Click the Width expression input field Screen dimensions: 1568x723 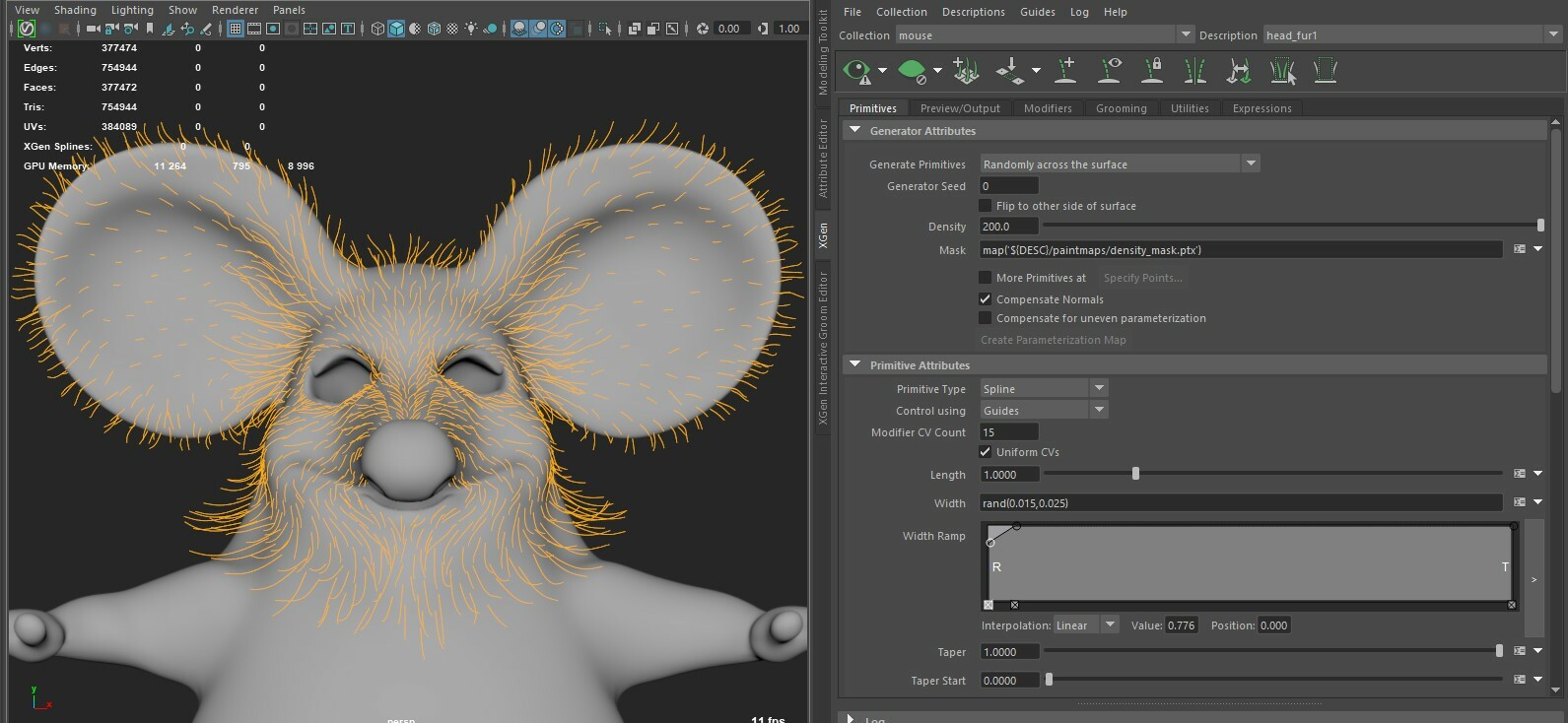click(1241, 502)
